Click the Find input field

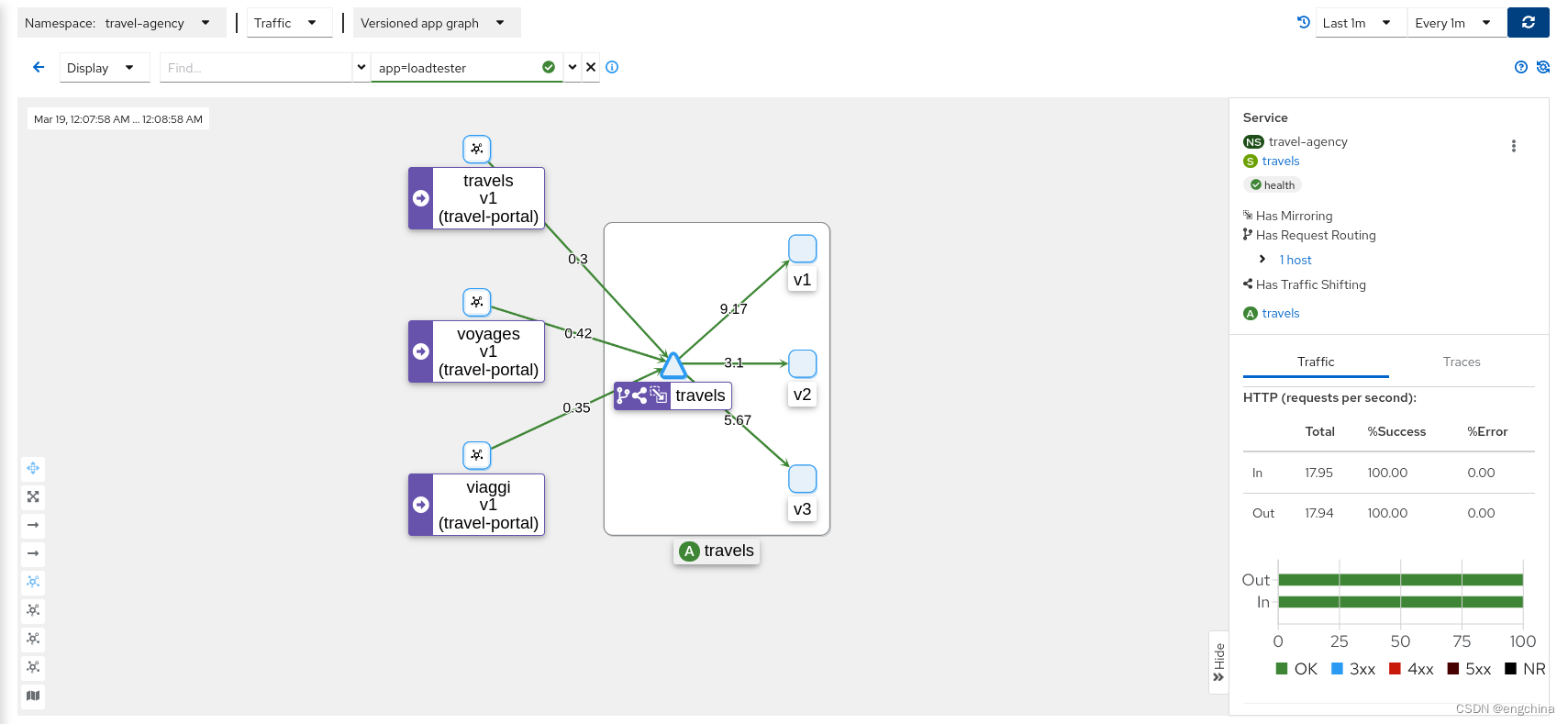tap(255, 68)
